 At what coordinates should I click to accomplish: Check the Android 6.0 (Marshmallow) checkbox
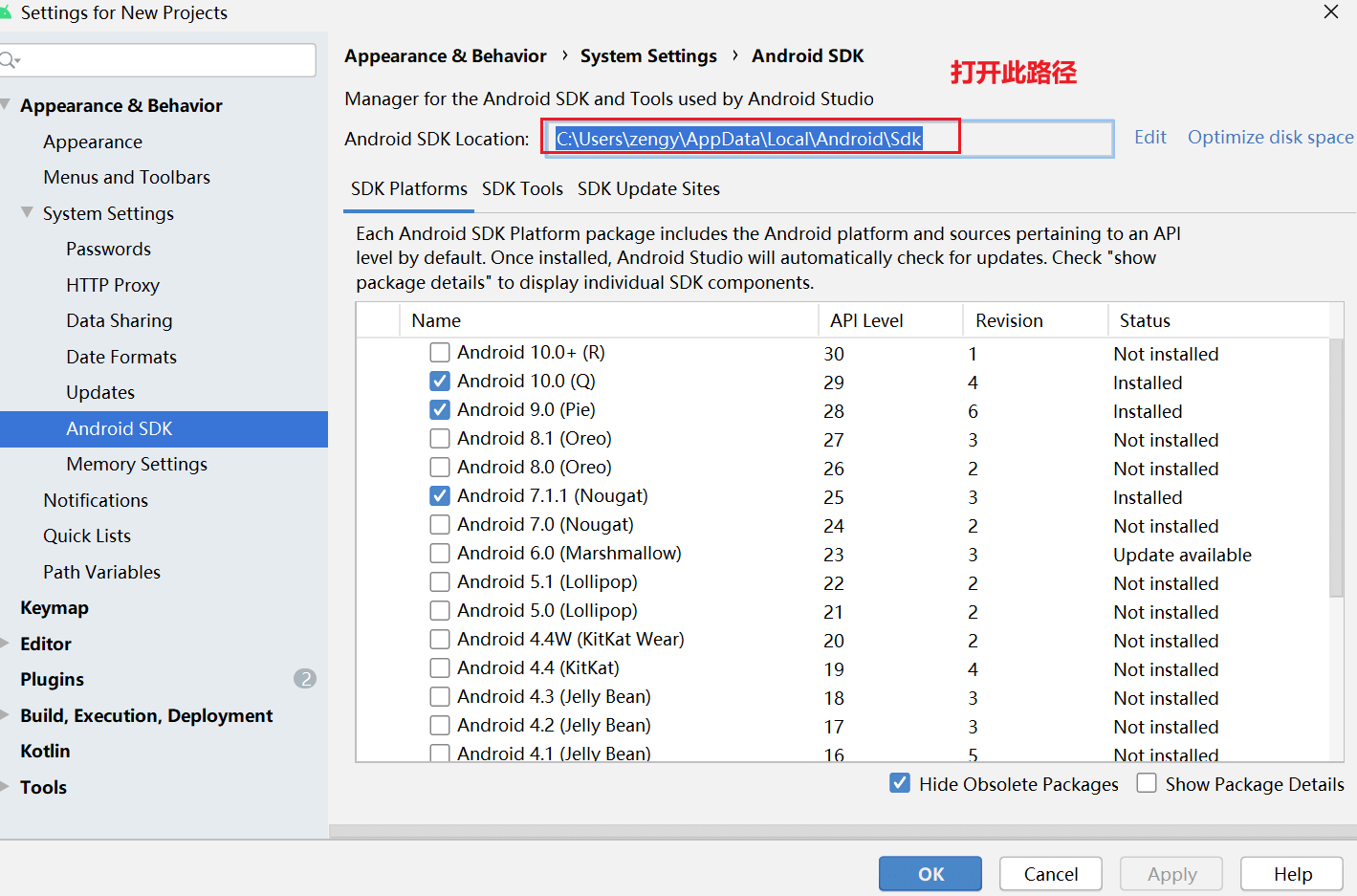(440, 554)
